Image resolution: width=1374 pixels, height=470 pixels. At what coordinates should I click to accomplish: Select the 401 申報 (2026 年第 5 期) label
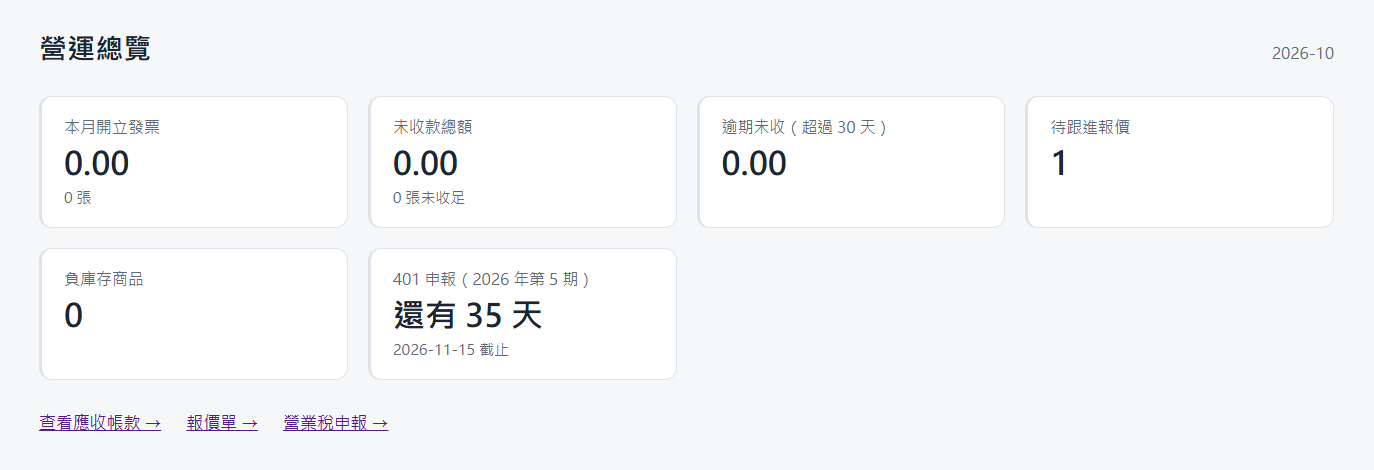click(x=492, y=279)
